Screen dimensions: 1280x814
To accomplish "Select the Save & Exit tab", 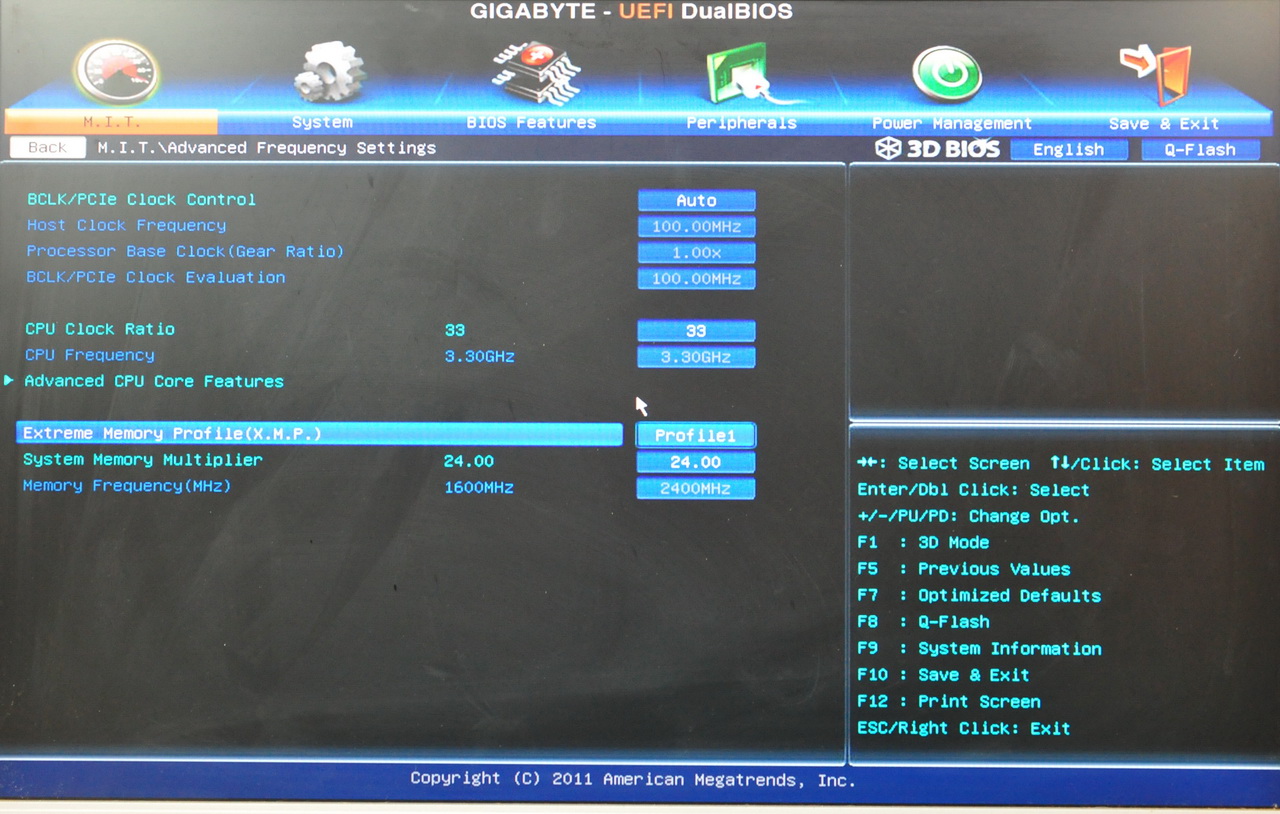I will click(1164, 123).
